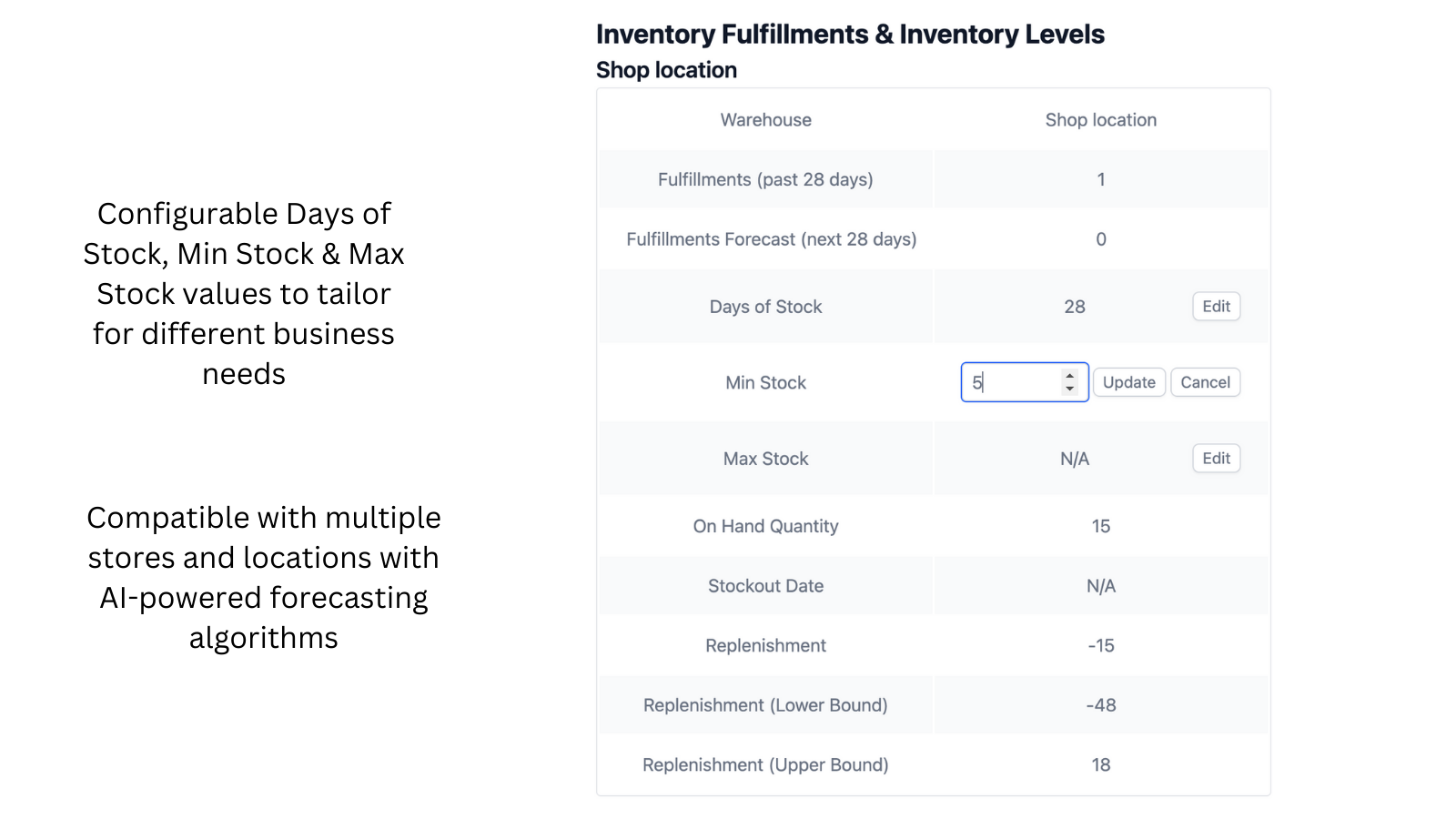
Task: Click the Max Stock N/A value
Action: (1075, 459)
